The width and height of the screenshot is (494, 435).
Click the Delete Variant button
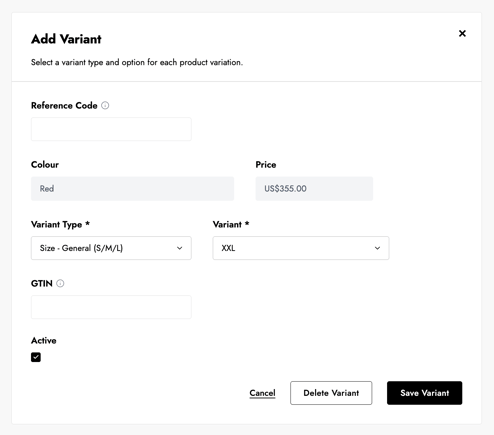point(331,393)
